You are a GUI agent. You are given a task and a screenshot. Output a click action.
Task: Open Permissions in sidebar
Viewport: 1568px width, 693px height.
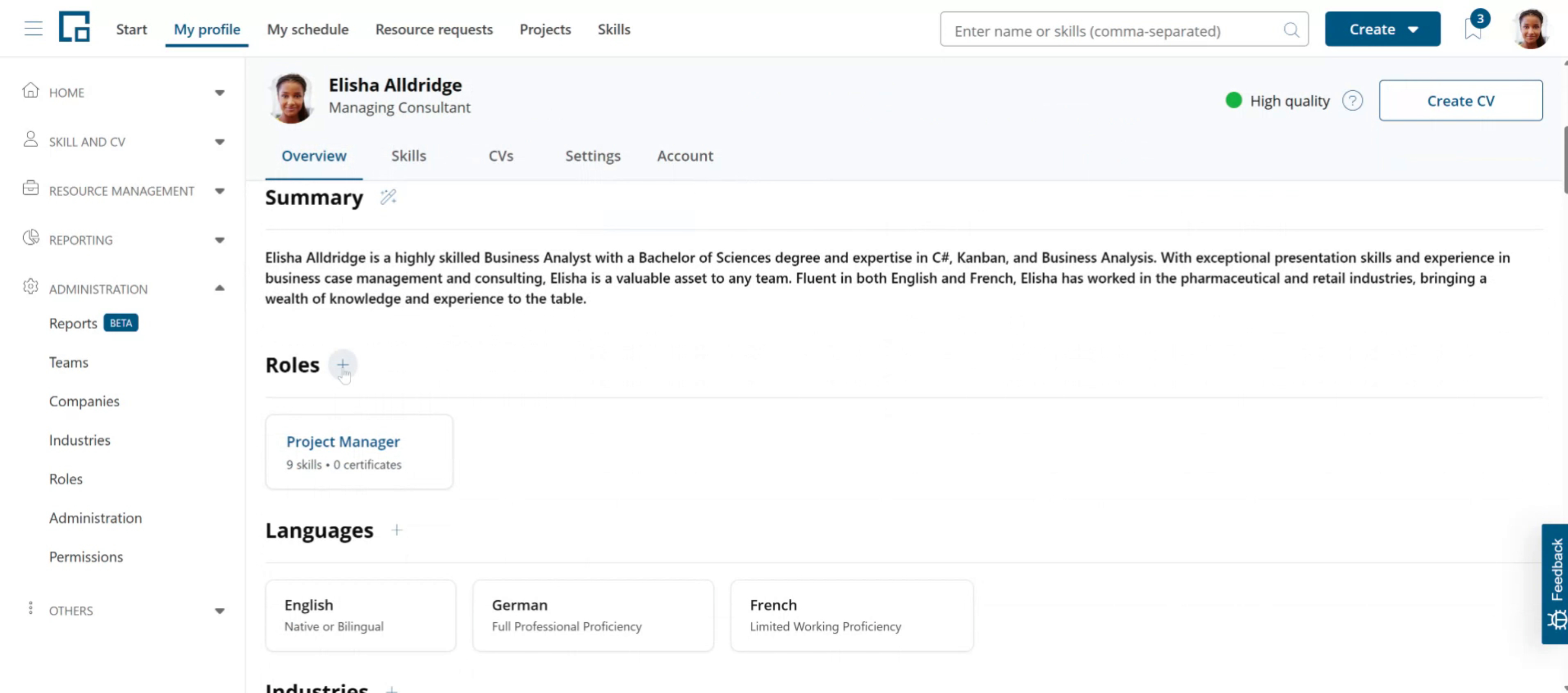(86, 557)
